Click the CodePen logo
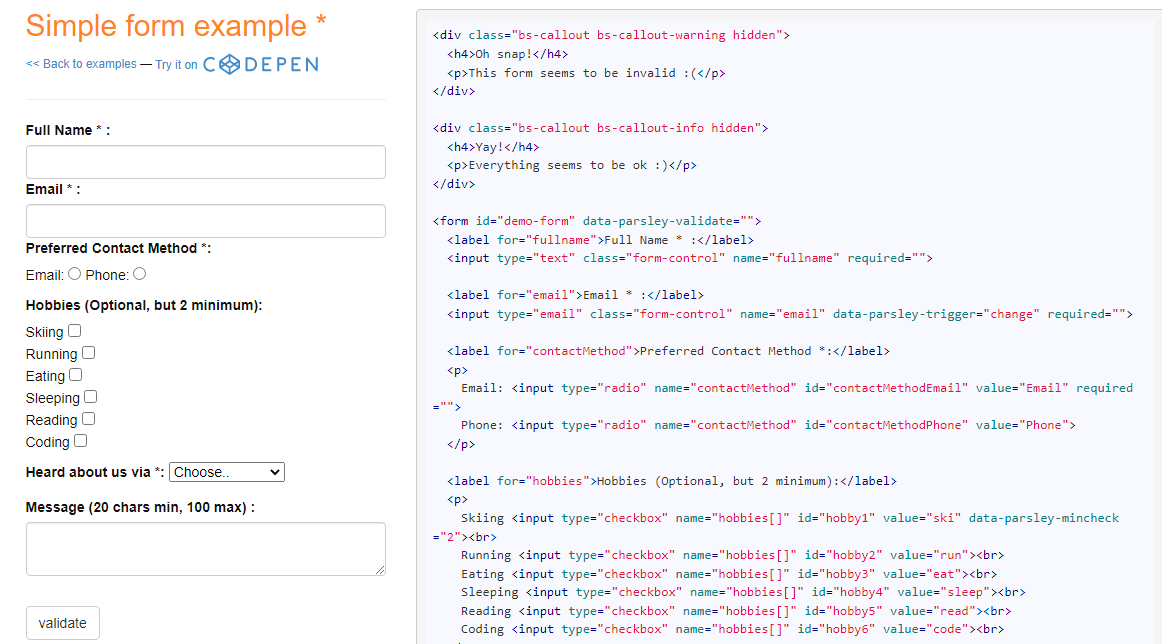This screenshot has width=1162, height=644. [x=260, y=64]
